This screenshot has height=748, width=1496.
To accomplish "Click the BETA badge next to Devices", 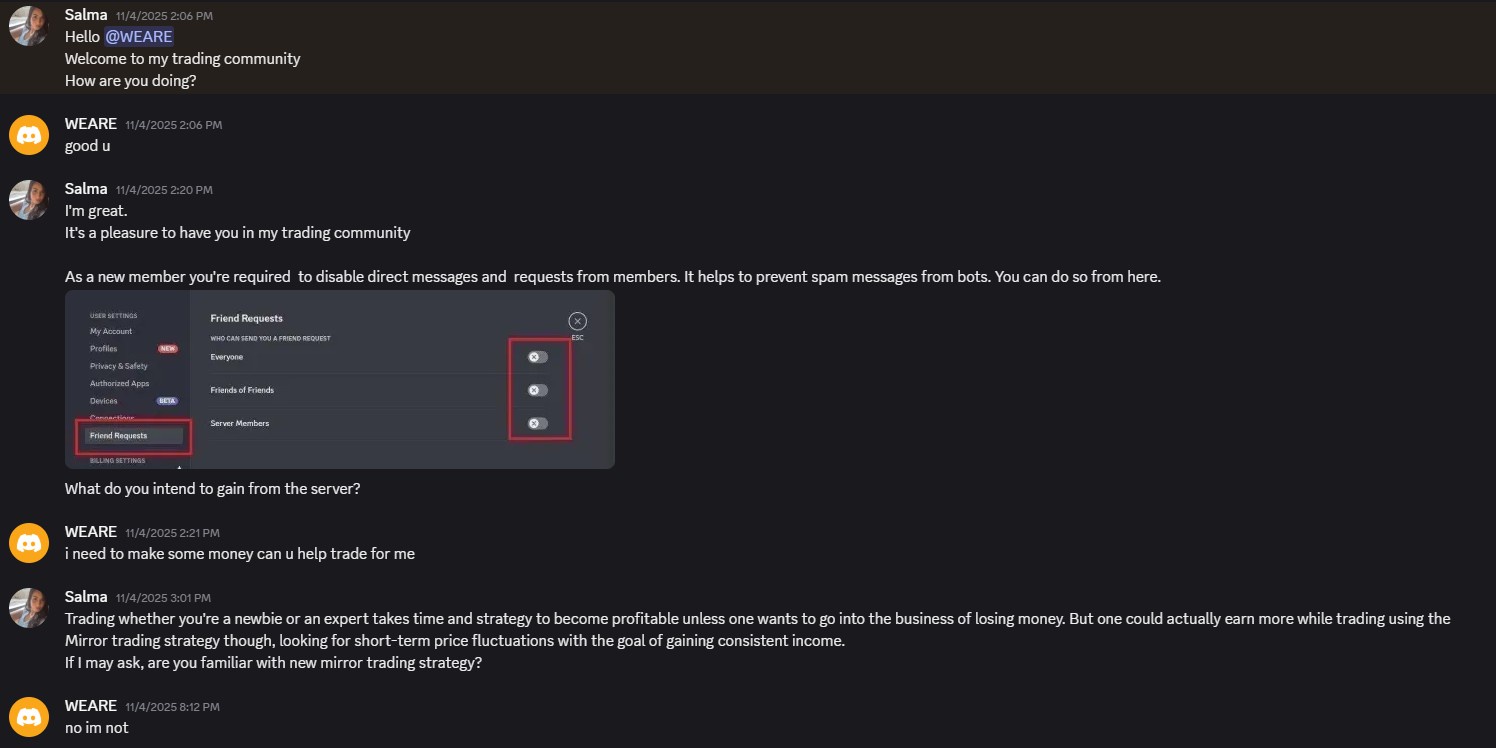I will click(169, 400).
